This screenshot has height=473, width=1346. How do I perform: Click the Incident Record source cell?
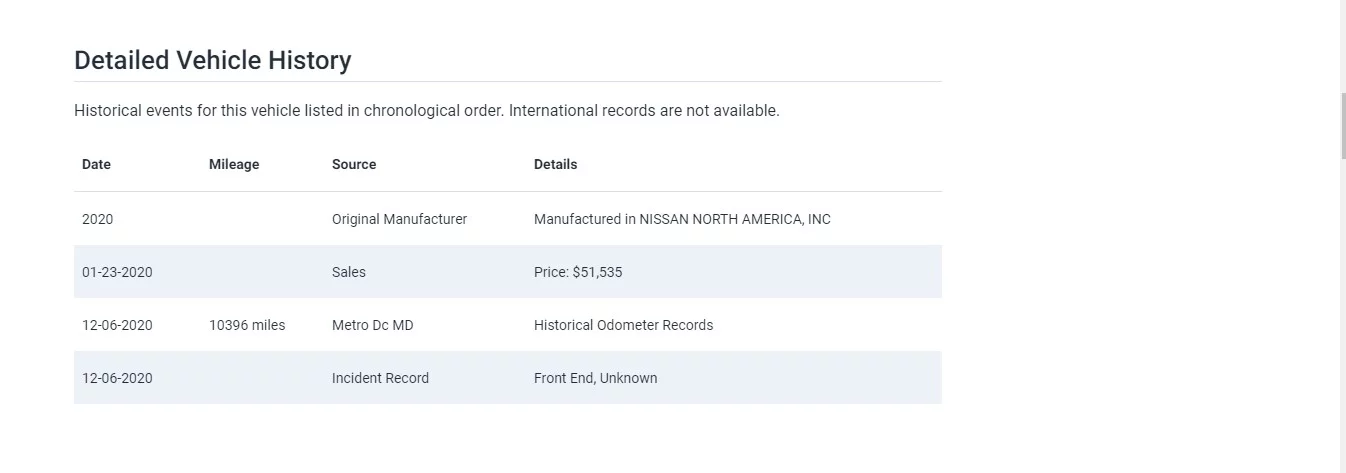(x=380, y=378)
